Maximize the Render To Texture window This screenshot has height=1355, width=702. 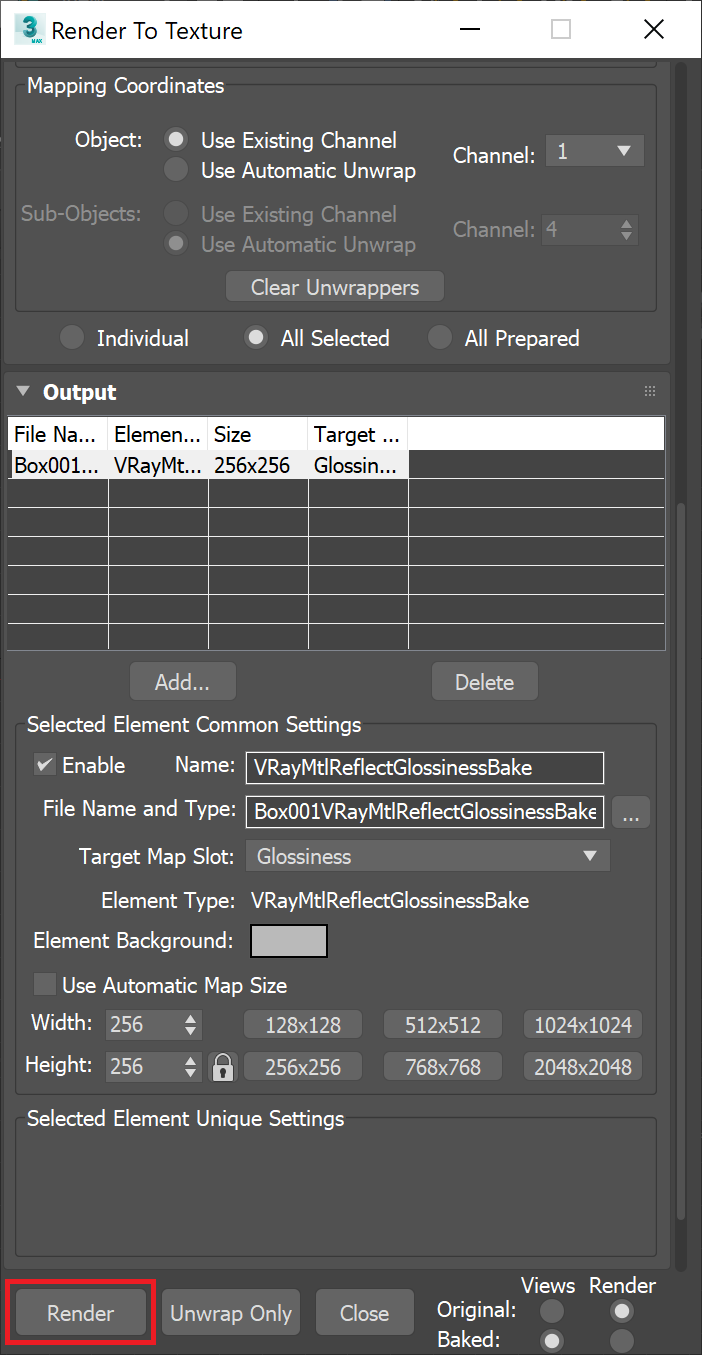tap(561, 29)
